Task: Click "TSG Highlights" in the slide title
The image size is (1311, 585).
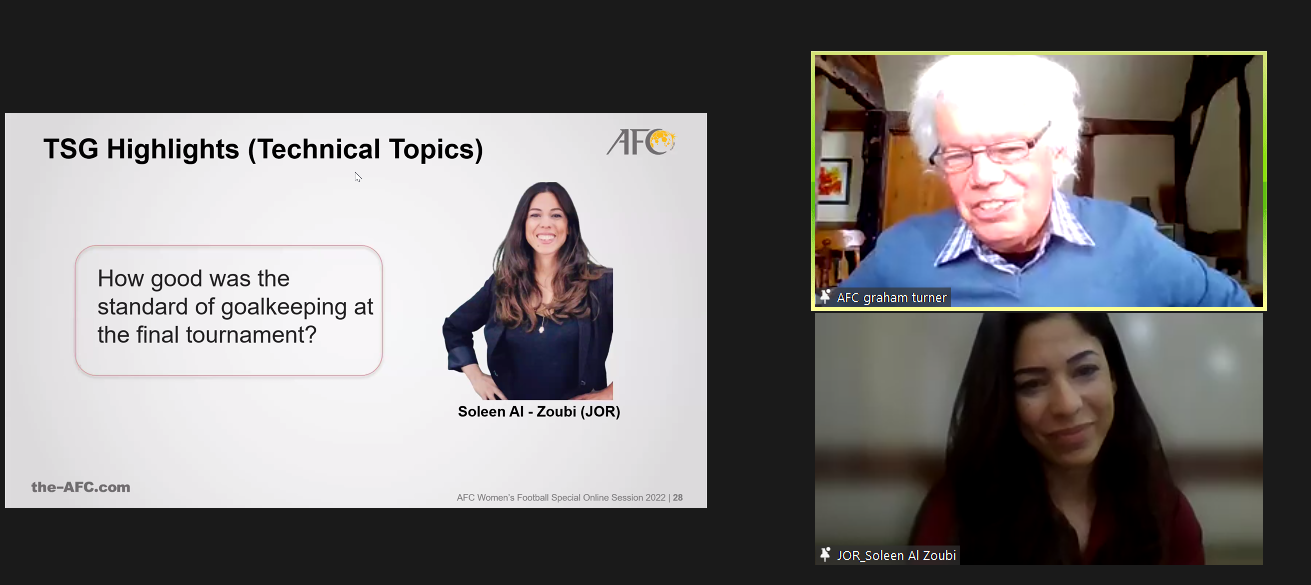Action: pos(141,150)
